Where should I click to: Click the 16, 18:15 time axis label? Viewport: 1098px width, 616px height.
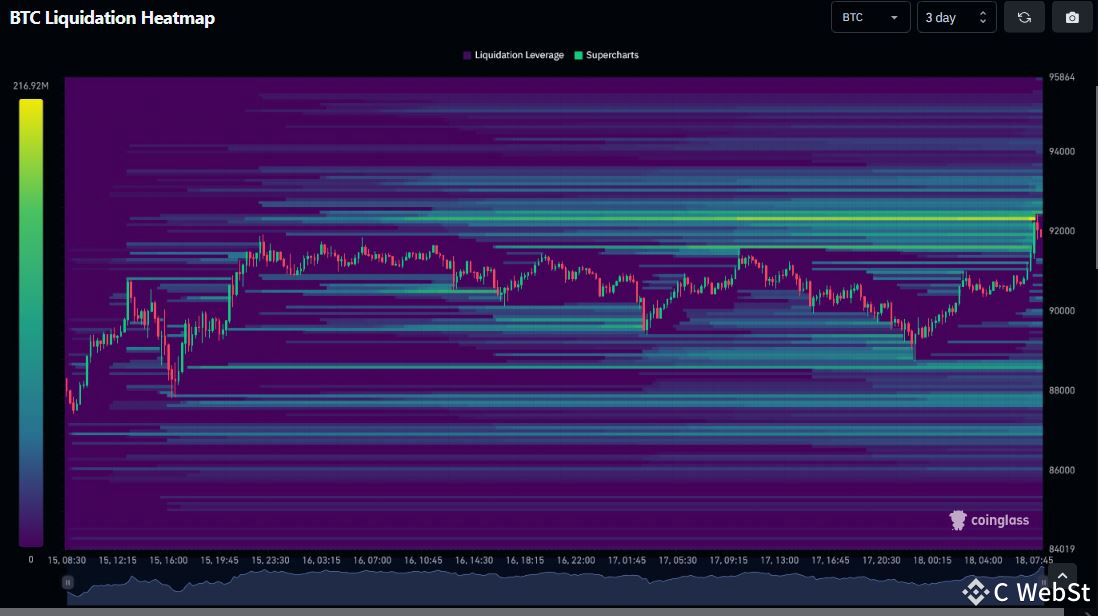[x=524, y=561]
